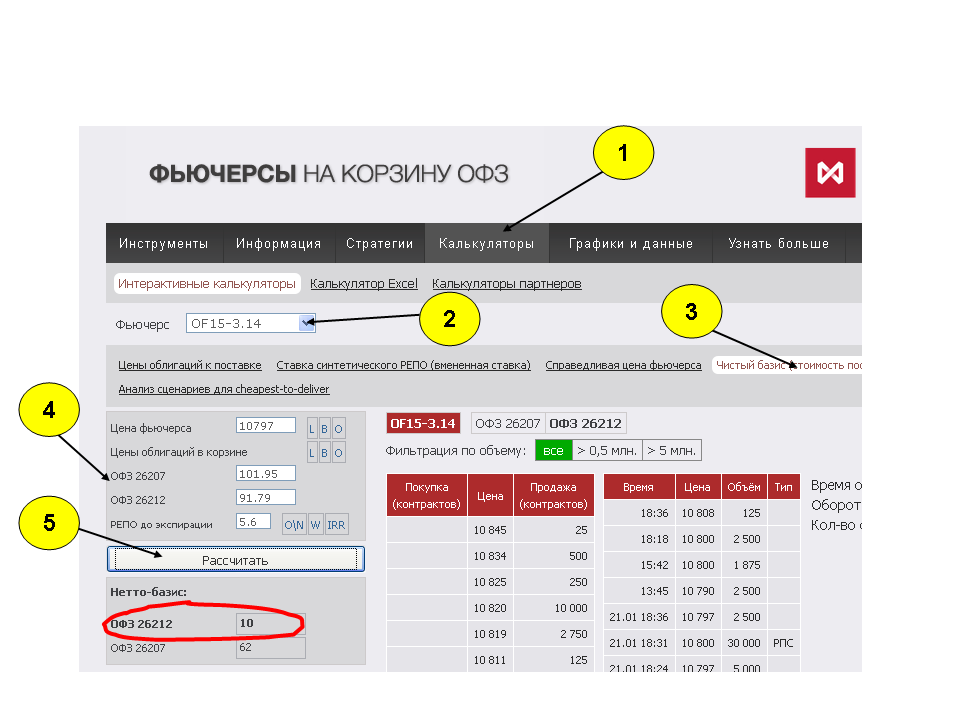
Task: Select the Калькуляторы menu item
Action: [x=487, y=244]
